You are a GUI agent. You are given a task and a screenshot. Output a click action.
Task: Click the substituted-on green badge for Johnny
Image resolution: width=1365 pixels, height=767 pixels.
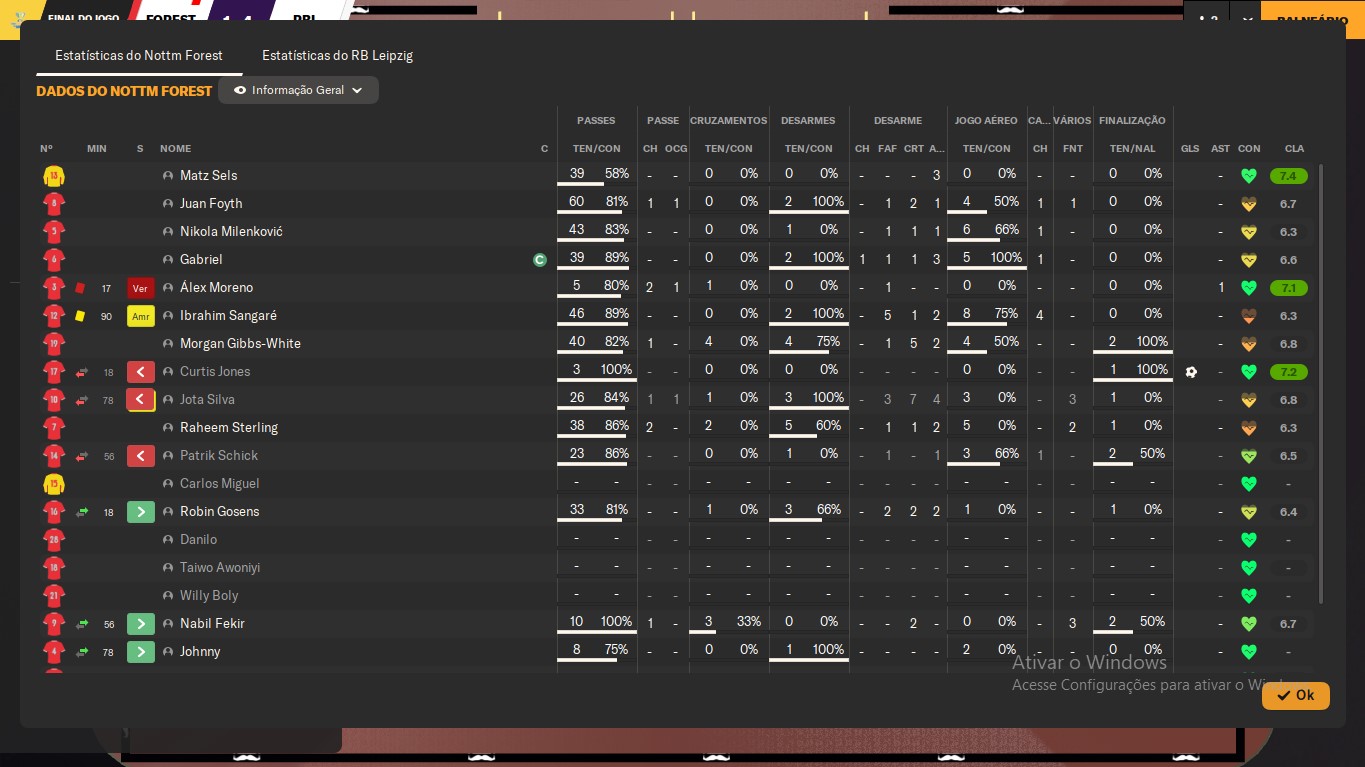click(x=141, y=652)
